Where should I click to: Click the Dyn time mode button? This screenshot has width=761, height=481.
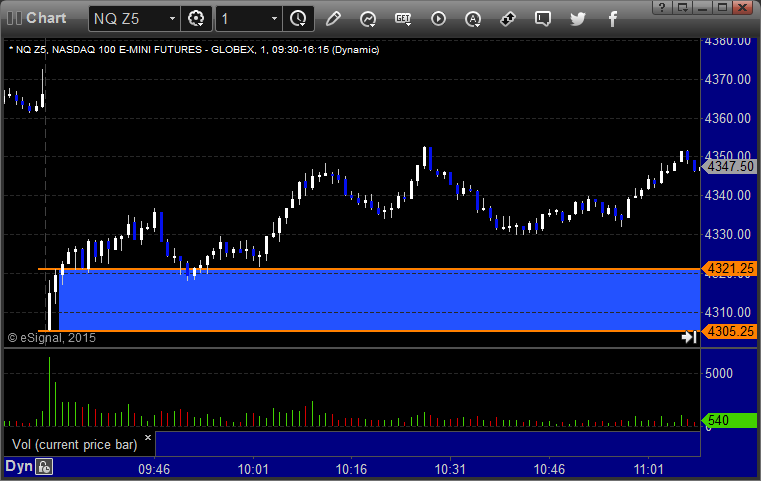[x=19, y=466]
